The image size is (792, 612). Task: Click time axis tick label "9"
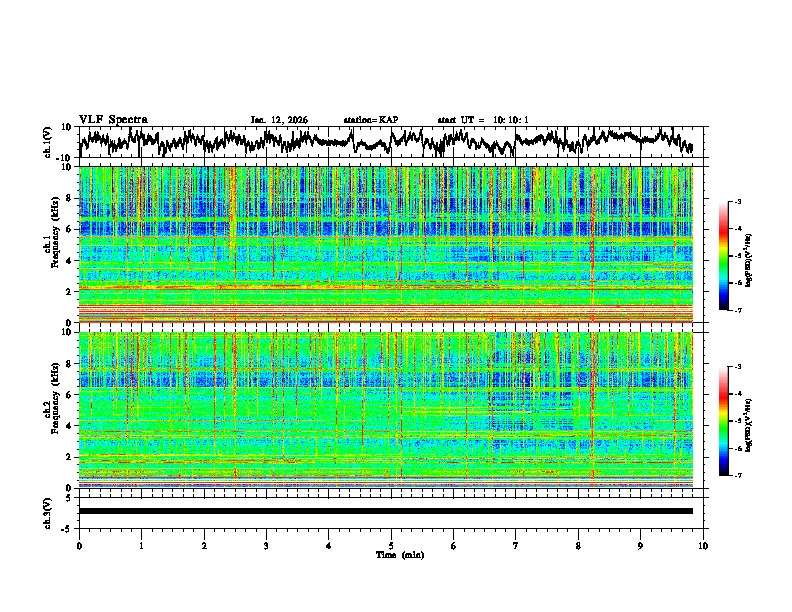pyautogui.click(x=640, y=546)
